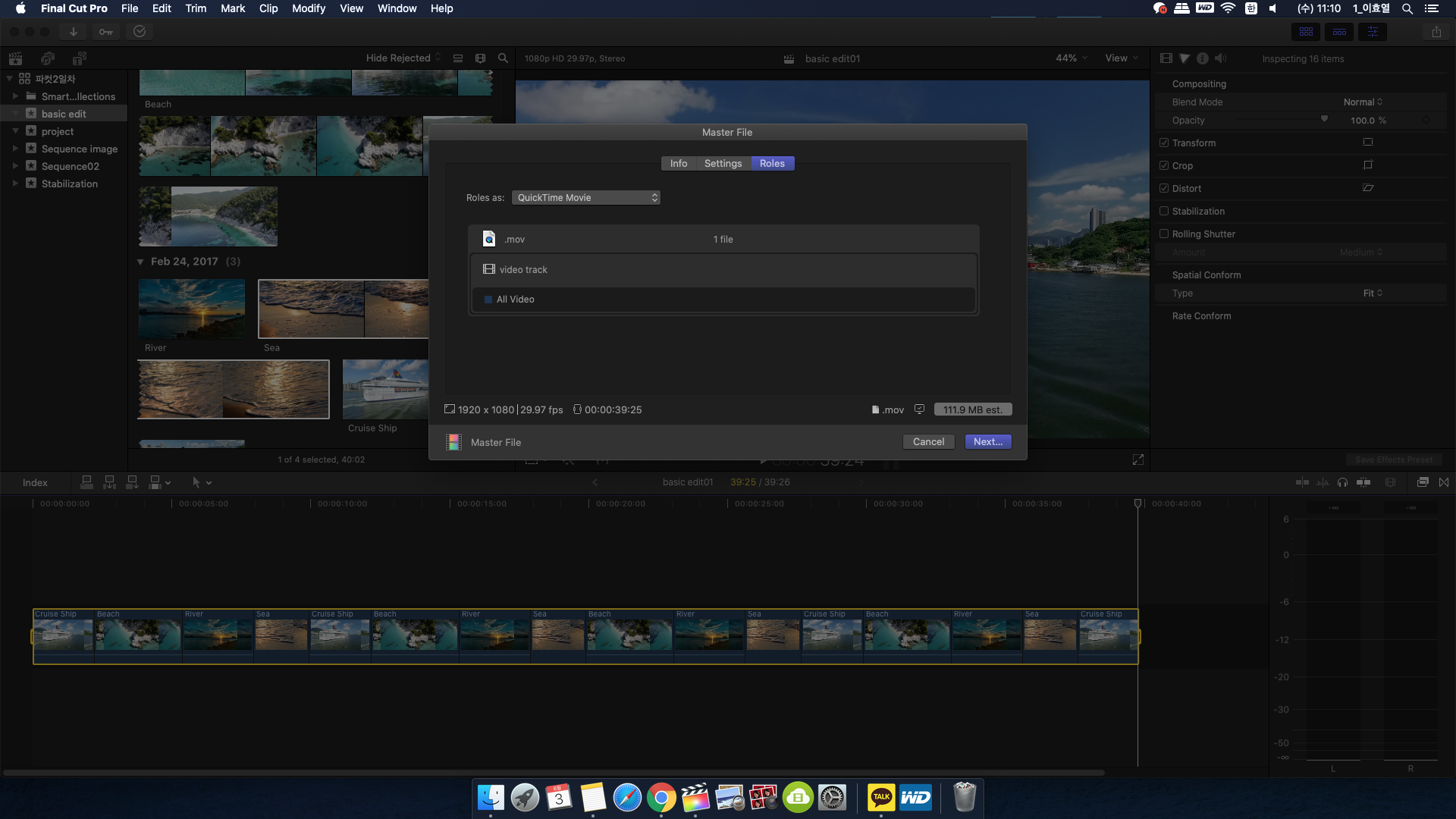Expand the Sequence image event
The width and height of the screenshot is (1456, 819).
15,149
